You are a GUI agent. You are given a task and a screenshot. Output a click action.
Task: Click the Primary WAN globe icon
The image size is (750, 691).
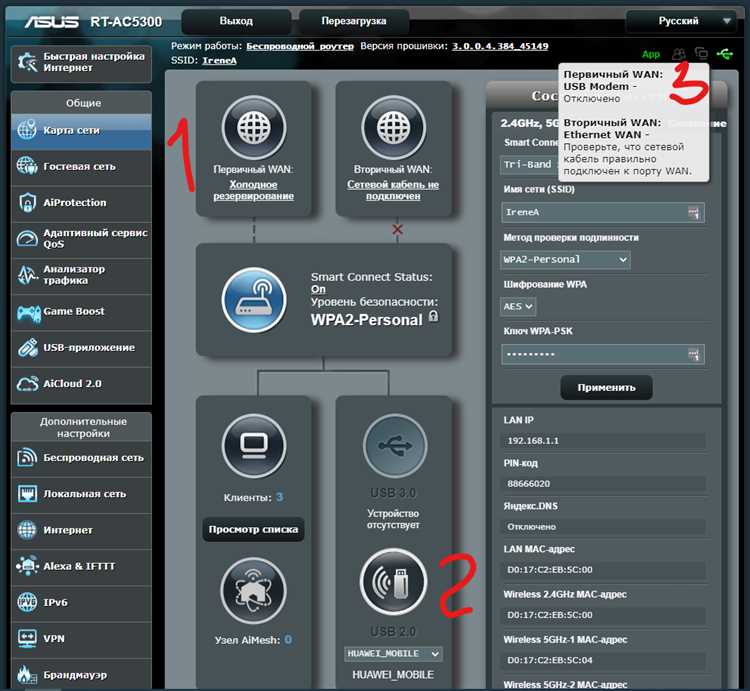coord(254,129)
